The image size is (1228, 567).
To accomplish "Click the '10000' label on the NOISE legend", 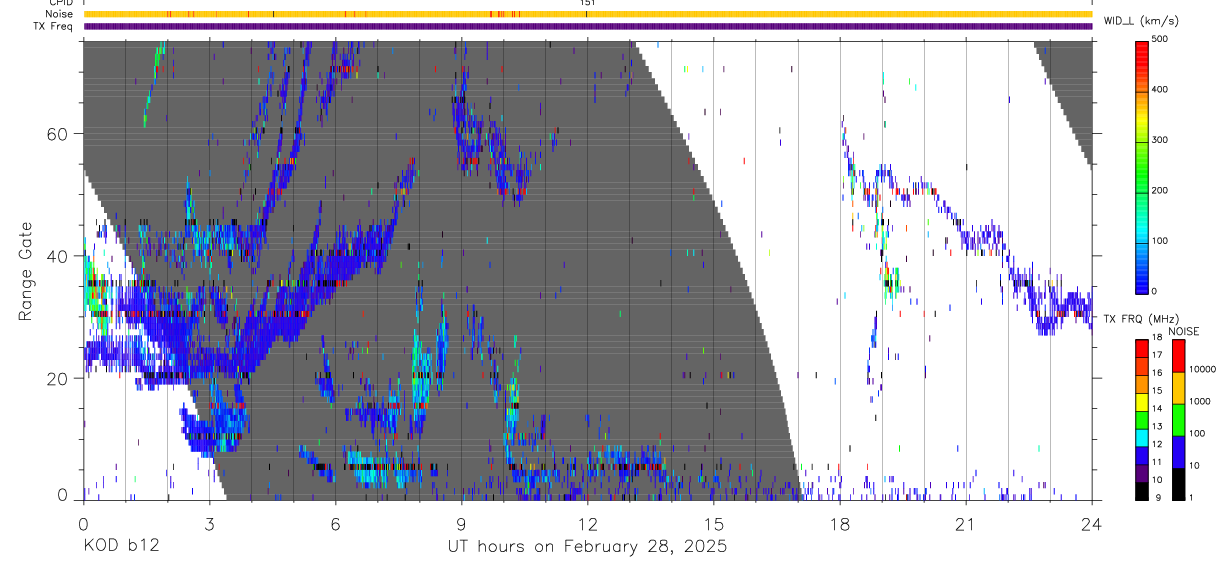I will [1203, 369].
